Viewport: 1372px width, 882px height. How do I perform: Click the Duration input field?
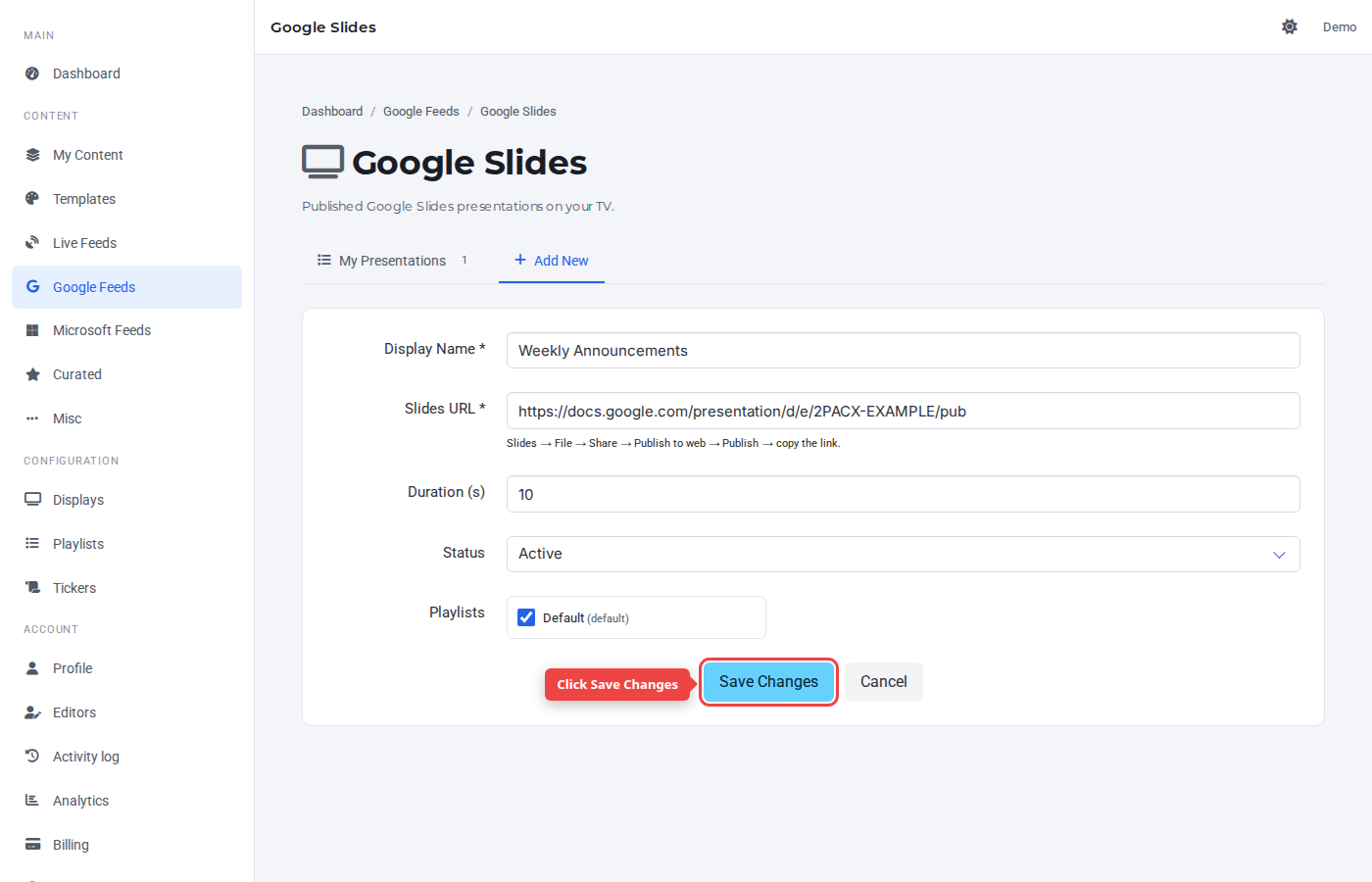tap(903, 494)
